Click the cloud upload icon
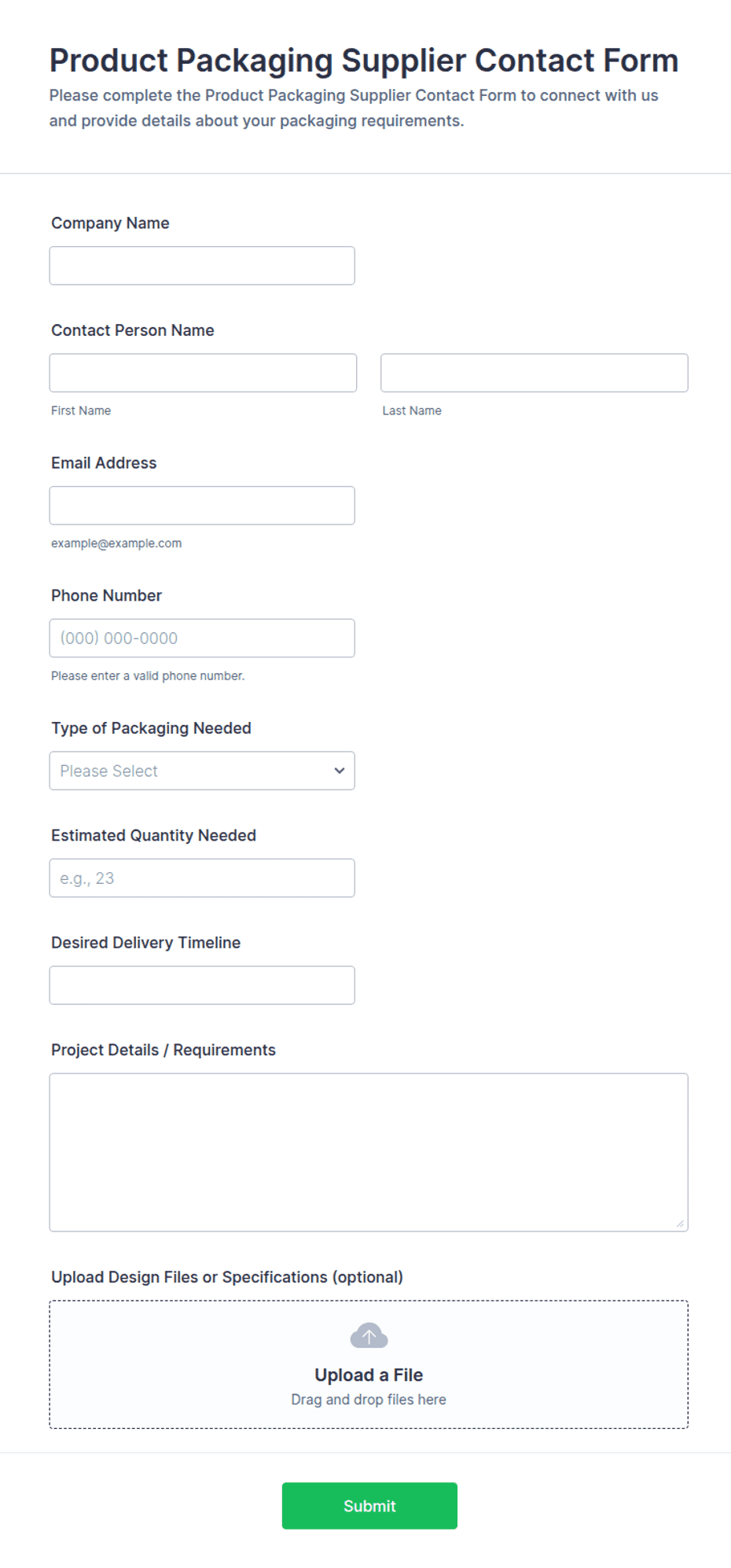Viewport: 731px width, 1568px height. tap(369, 1335)
